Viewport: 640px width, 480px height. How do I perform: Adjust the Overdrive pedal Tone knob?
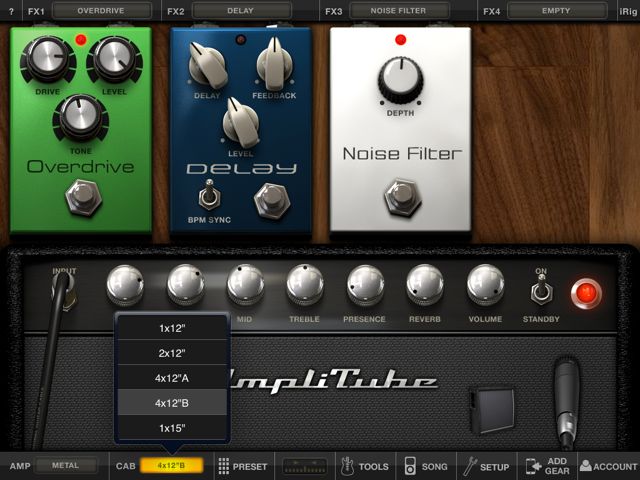[x=81, y=118]
